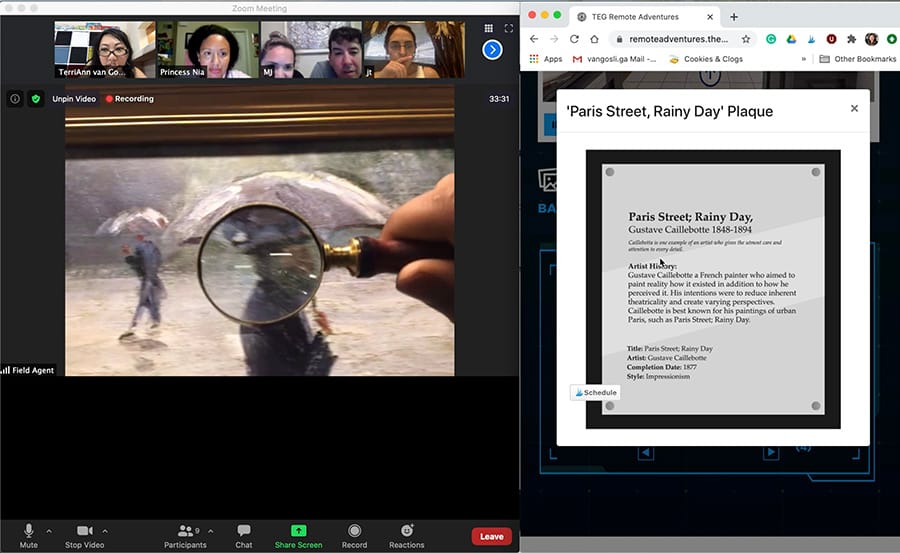
Task: Open vangosli.ga Mail bookmark
Action: (614, 59)
